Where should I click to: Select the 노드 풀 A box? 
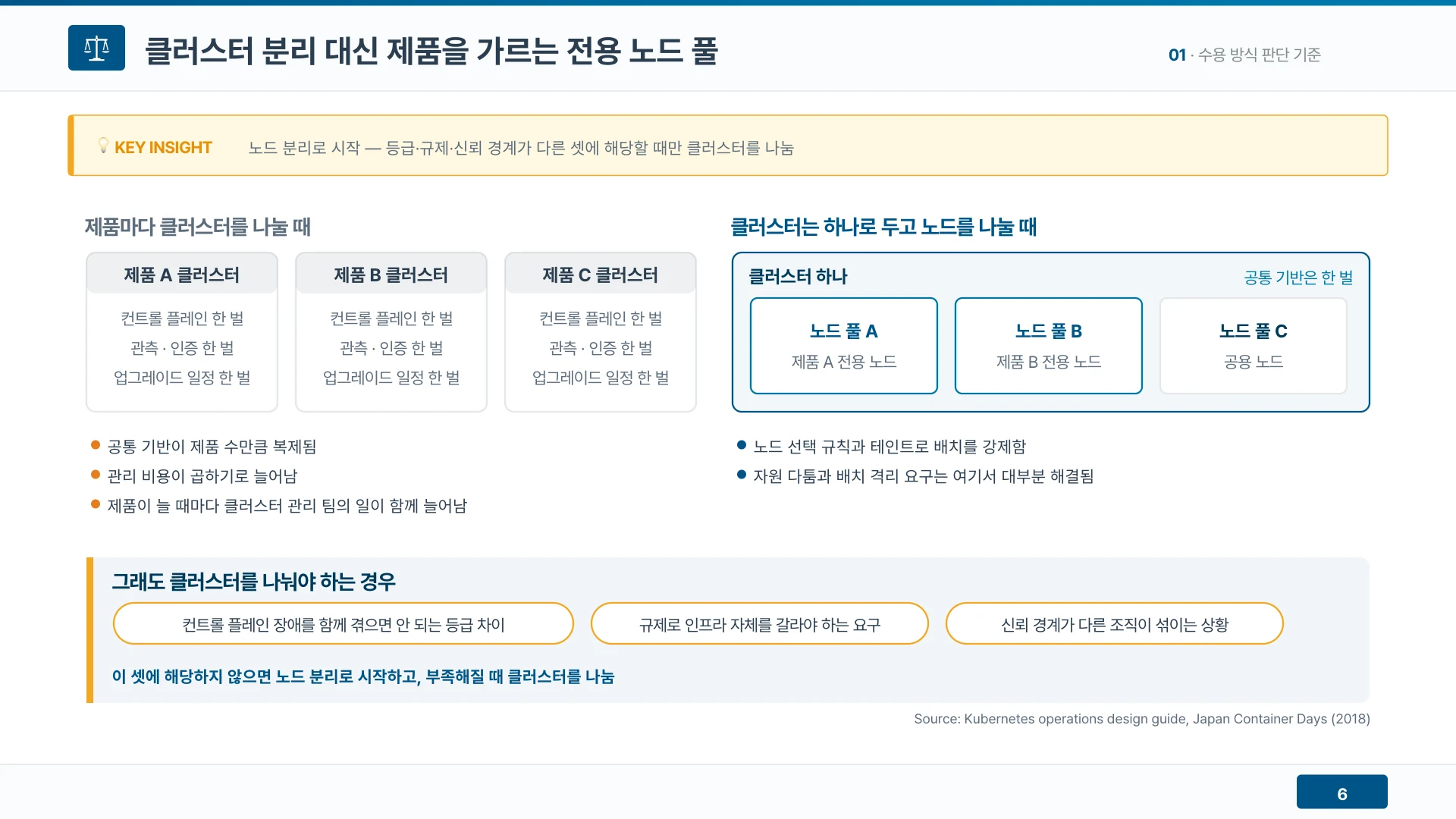pyautogui.click(x=844, y=346)
